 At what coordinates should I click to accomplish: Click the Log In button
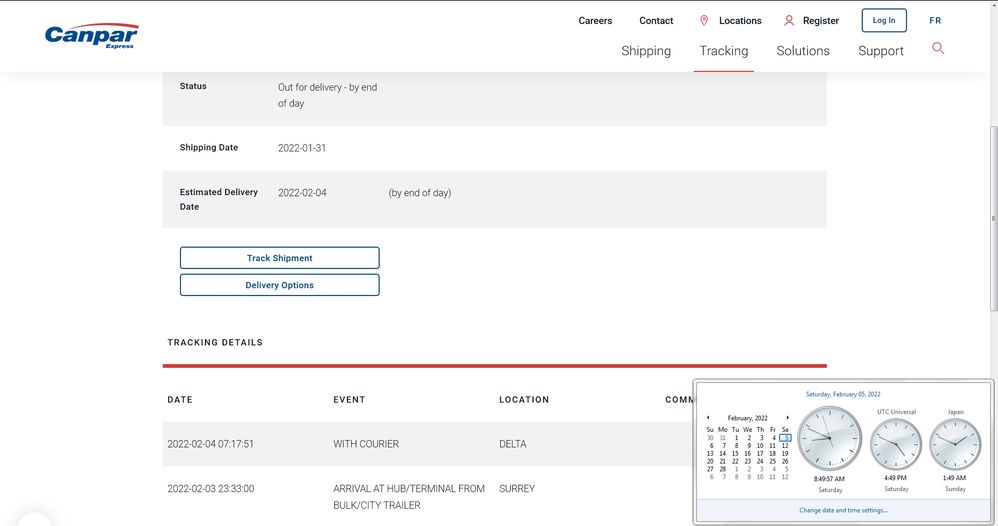[884, 21]
